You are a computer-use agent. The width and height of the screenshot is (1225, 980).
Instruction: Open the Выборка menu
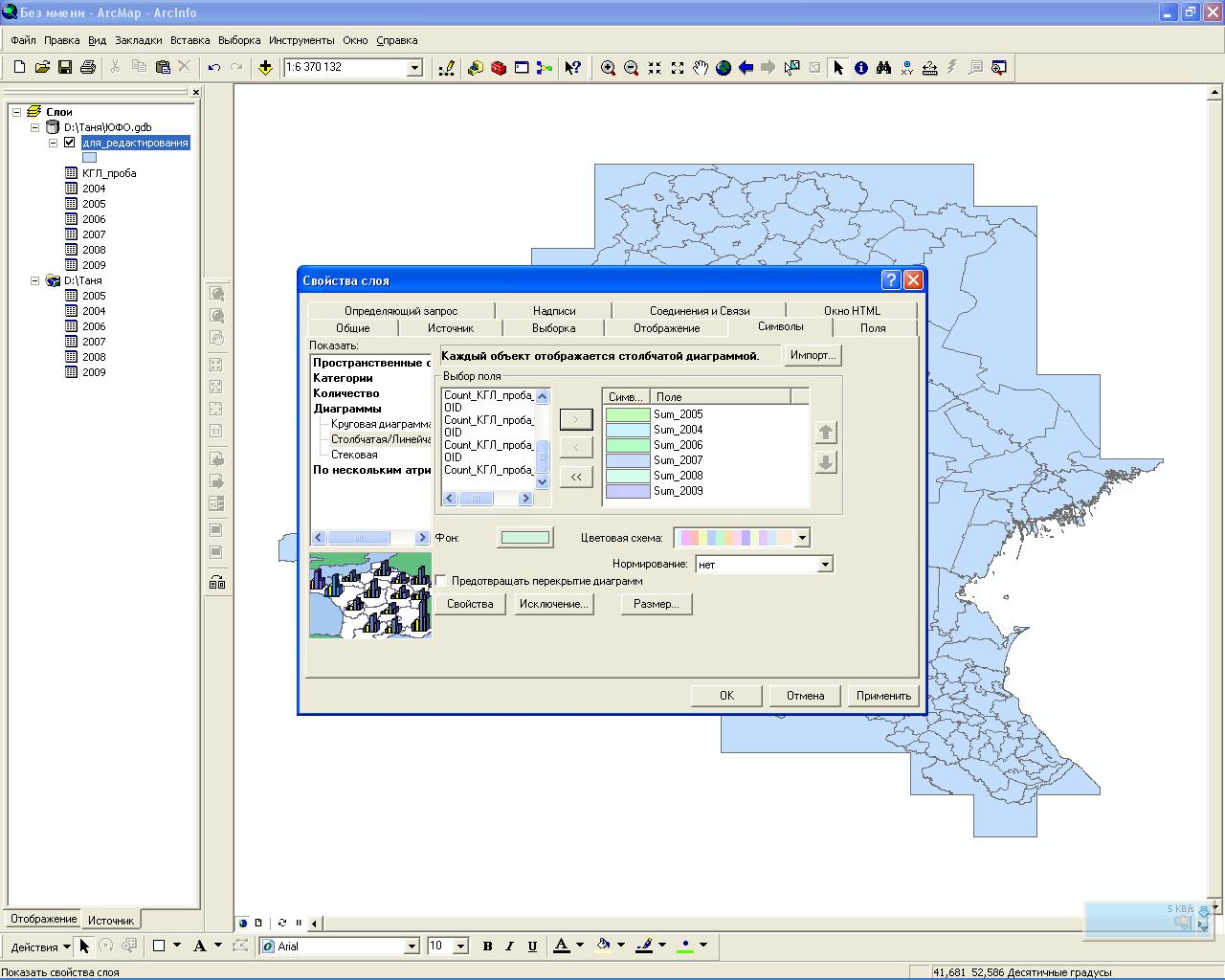point(238,40)
